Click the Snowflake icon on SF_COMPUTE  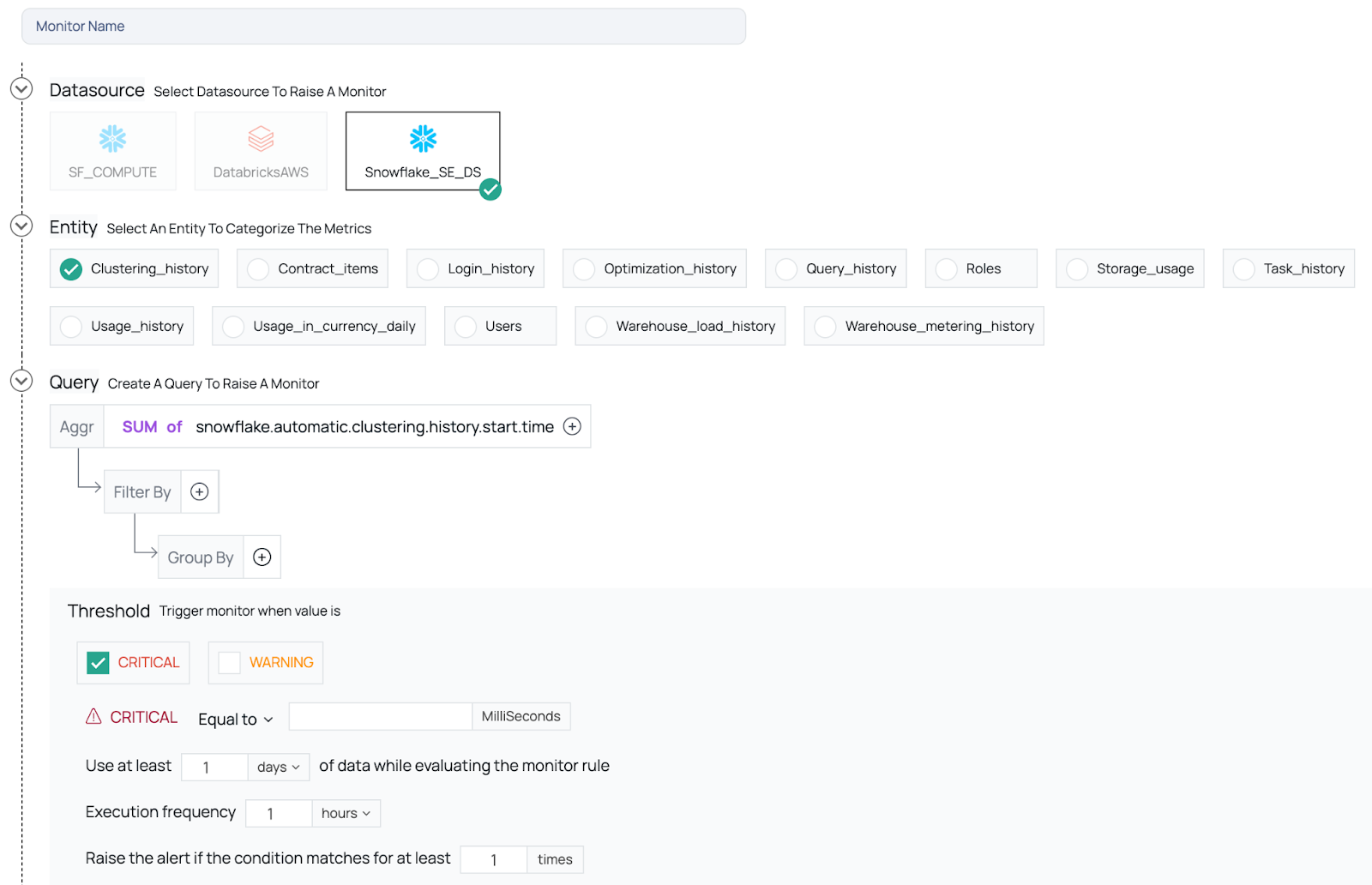[x=112, y=138]
